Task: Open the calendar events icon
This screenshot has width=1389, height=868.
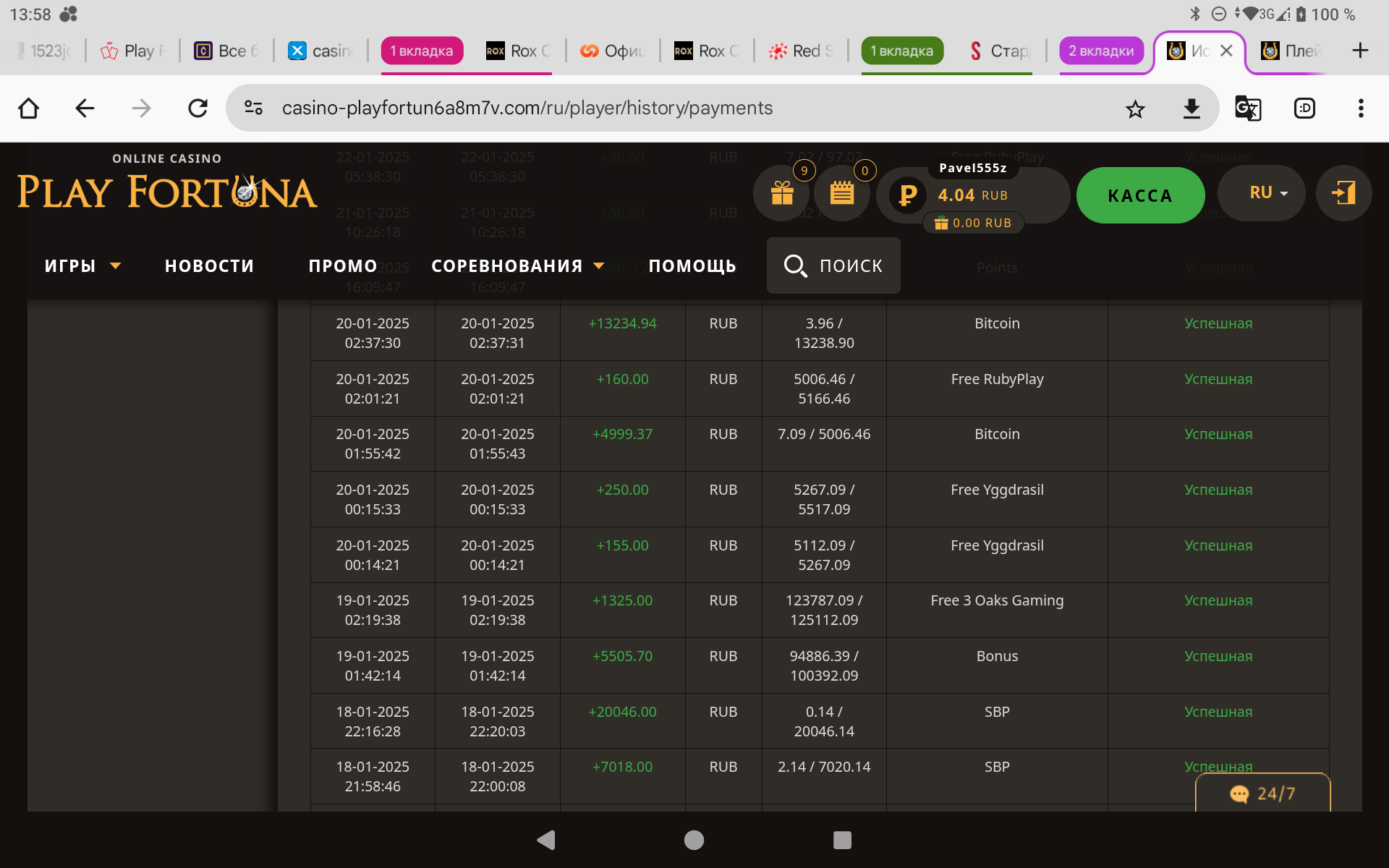Action: tap(842, 193)
